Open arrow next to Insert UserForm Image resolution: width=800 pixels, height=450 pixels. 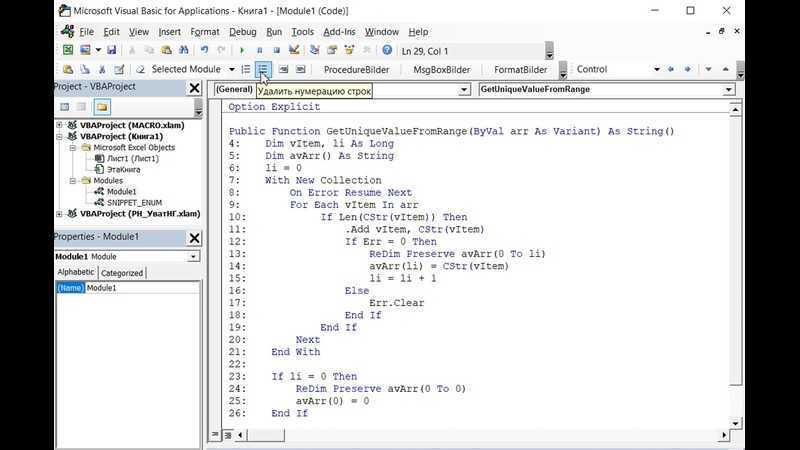98,50
